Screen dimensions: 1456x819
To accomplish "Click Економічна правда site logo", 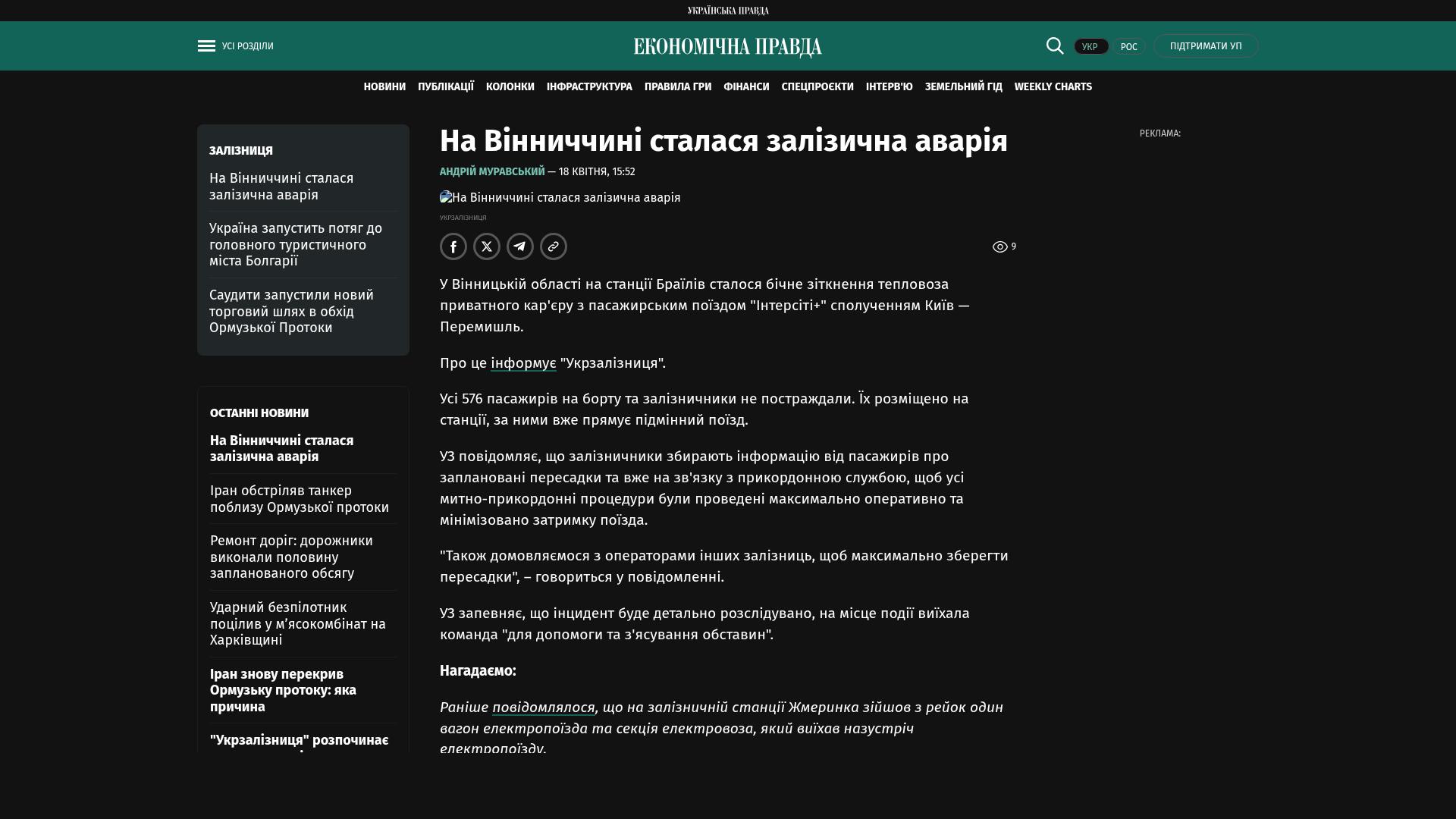I will (x=728, y=47).
